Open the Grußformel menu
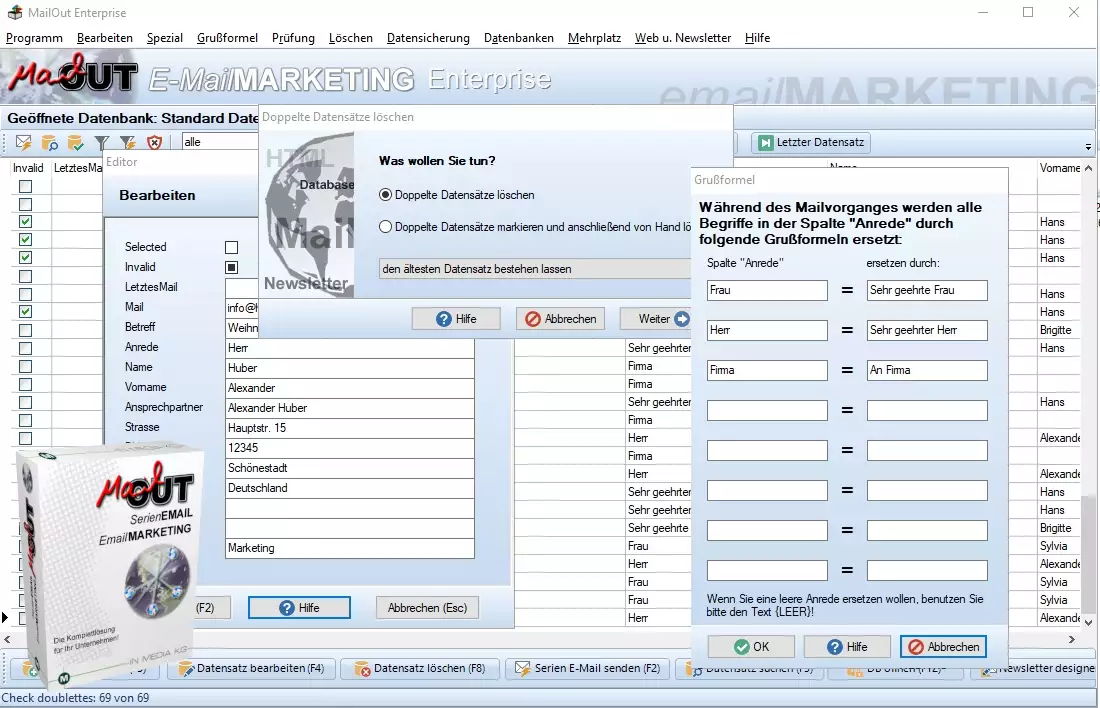Viewport: 1100px width, 708px height. click(227, 38)
